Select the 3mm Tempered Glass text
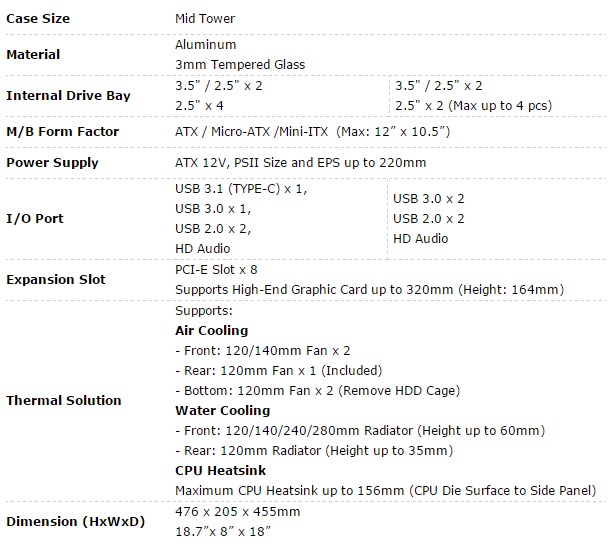Image resolution: width=609 pixels, height=544 pixels. (240, 64)
